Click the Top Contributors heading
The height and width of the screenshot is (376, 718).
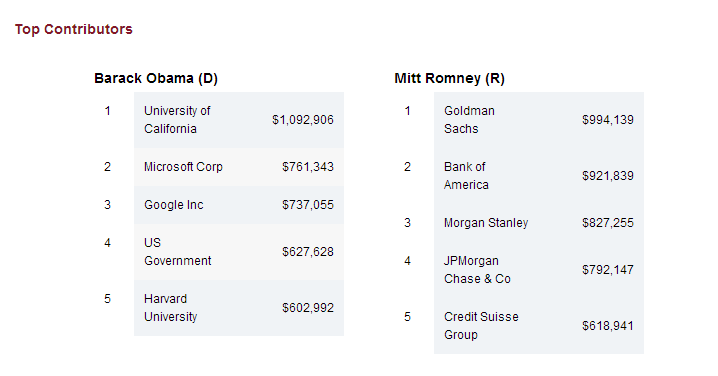click(73, 29)
